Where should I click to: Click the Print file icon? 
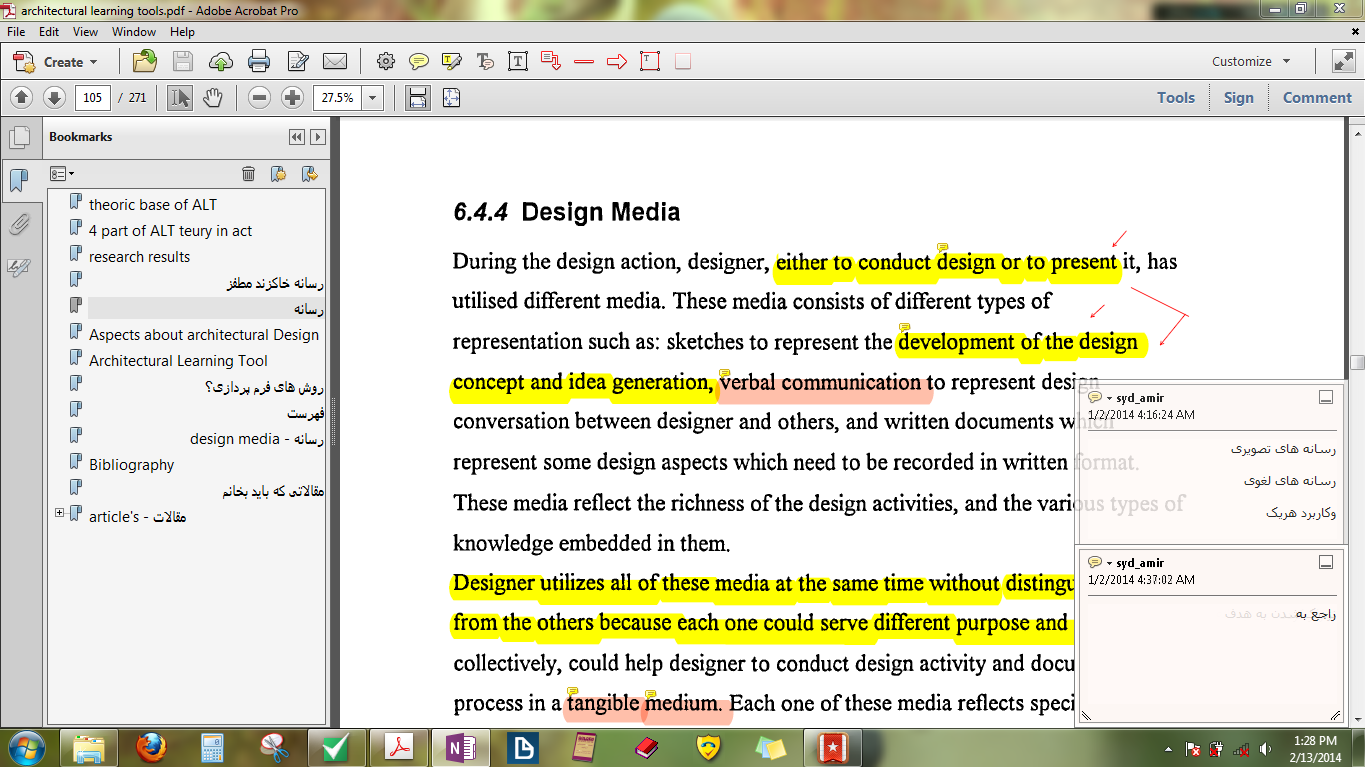point(259,62)
